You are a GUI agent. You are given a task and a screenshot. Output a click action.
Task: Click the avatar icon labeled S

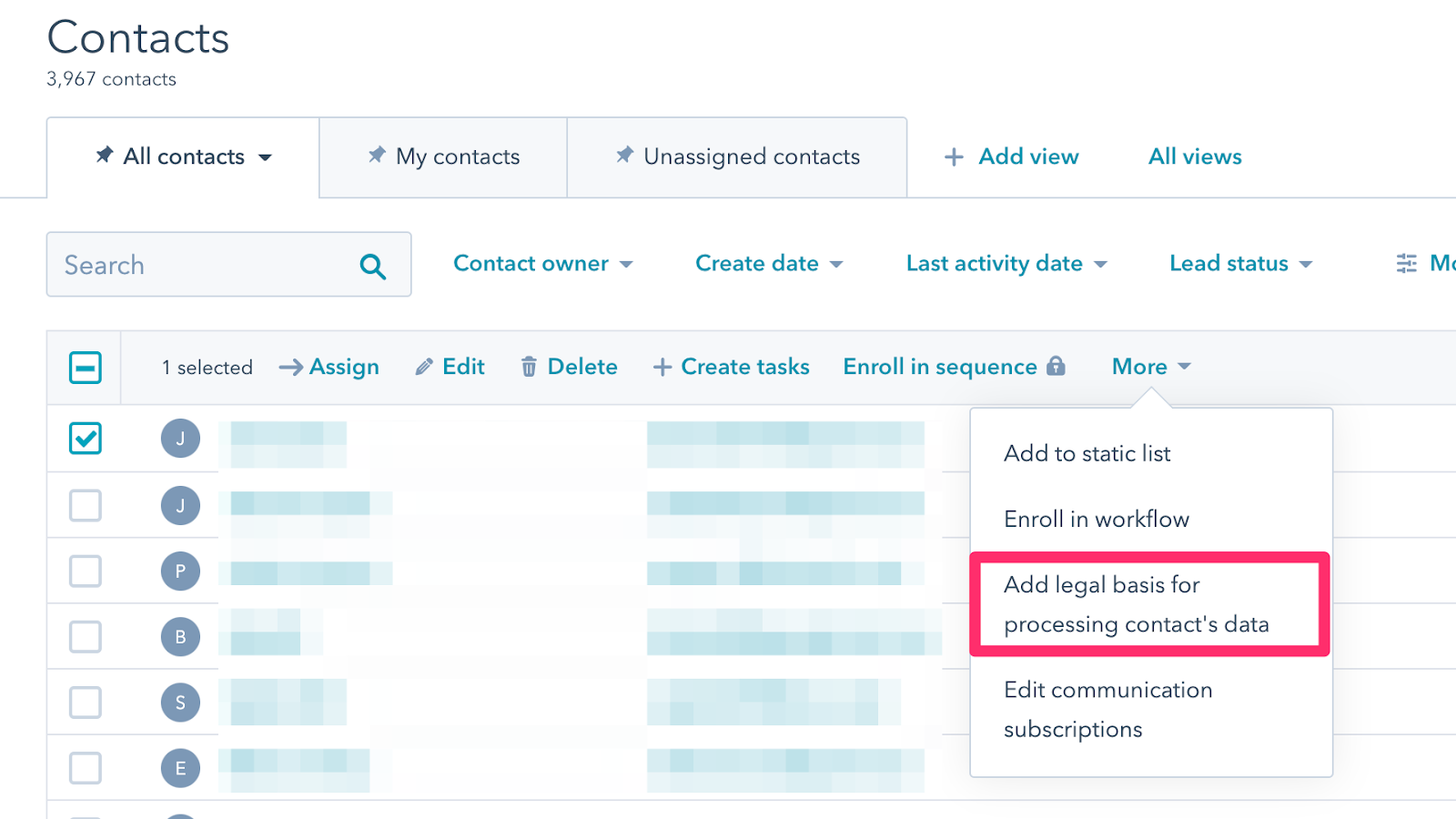click(x=180, y=703)
